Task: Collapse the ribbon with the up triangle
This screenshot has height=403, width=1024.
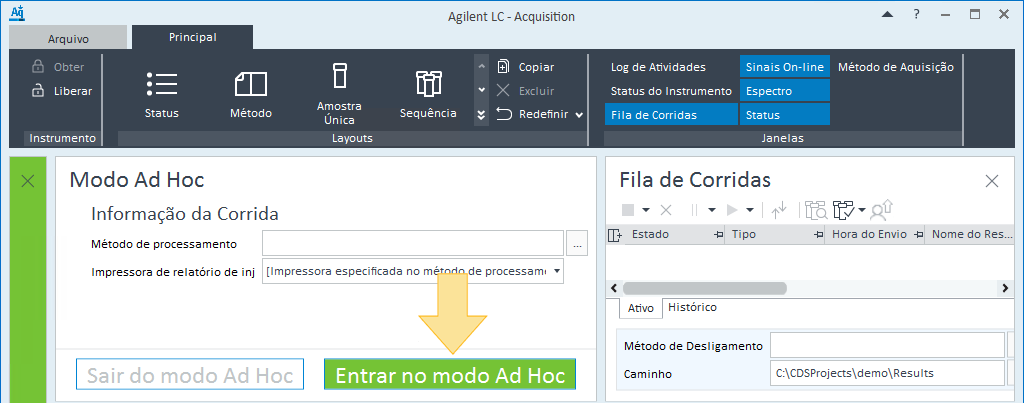Action: click(887, 14)
